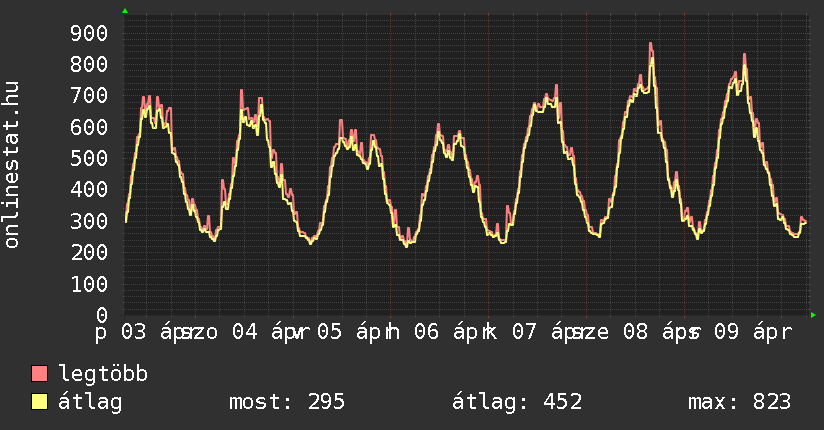
Task: Click the highest peak on 08 ápr
Action: (x=650, y=44)
